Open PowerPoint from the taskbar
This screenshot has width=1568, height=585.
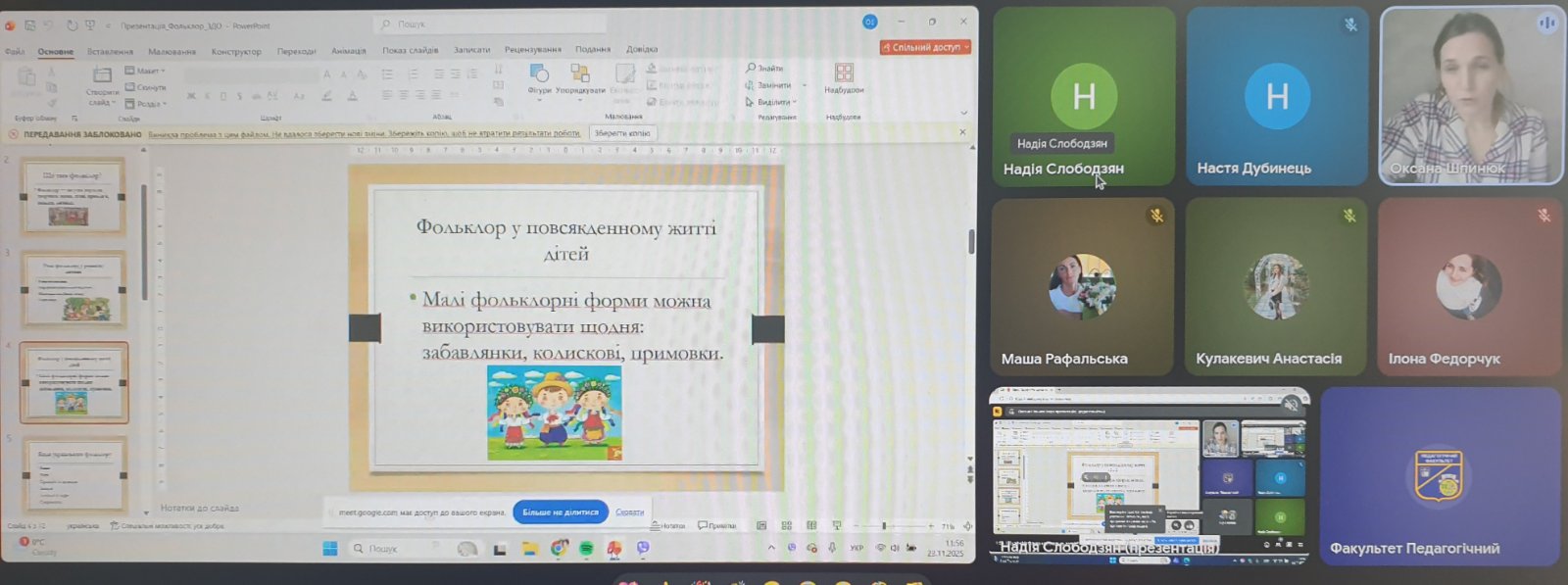[x=614, y=549]
